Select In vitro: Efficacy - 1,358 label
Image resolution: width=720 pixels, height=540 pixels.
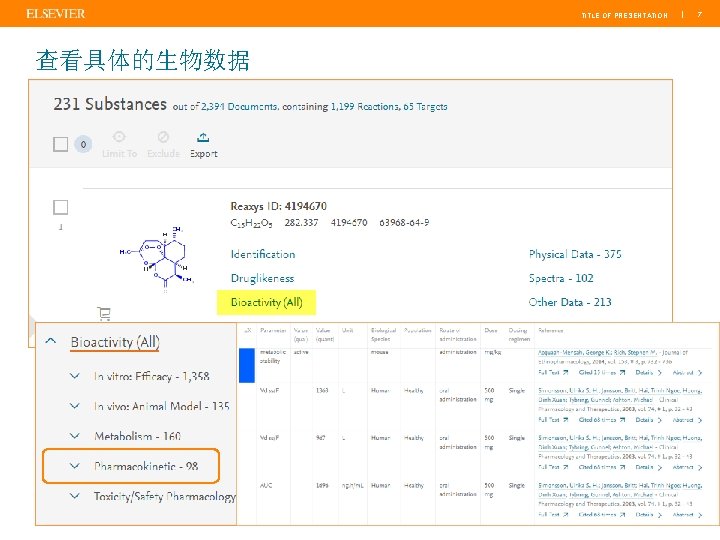pyautogui.click(x=152, y=377)
